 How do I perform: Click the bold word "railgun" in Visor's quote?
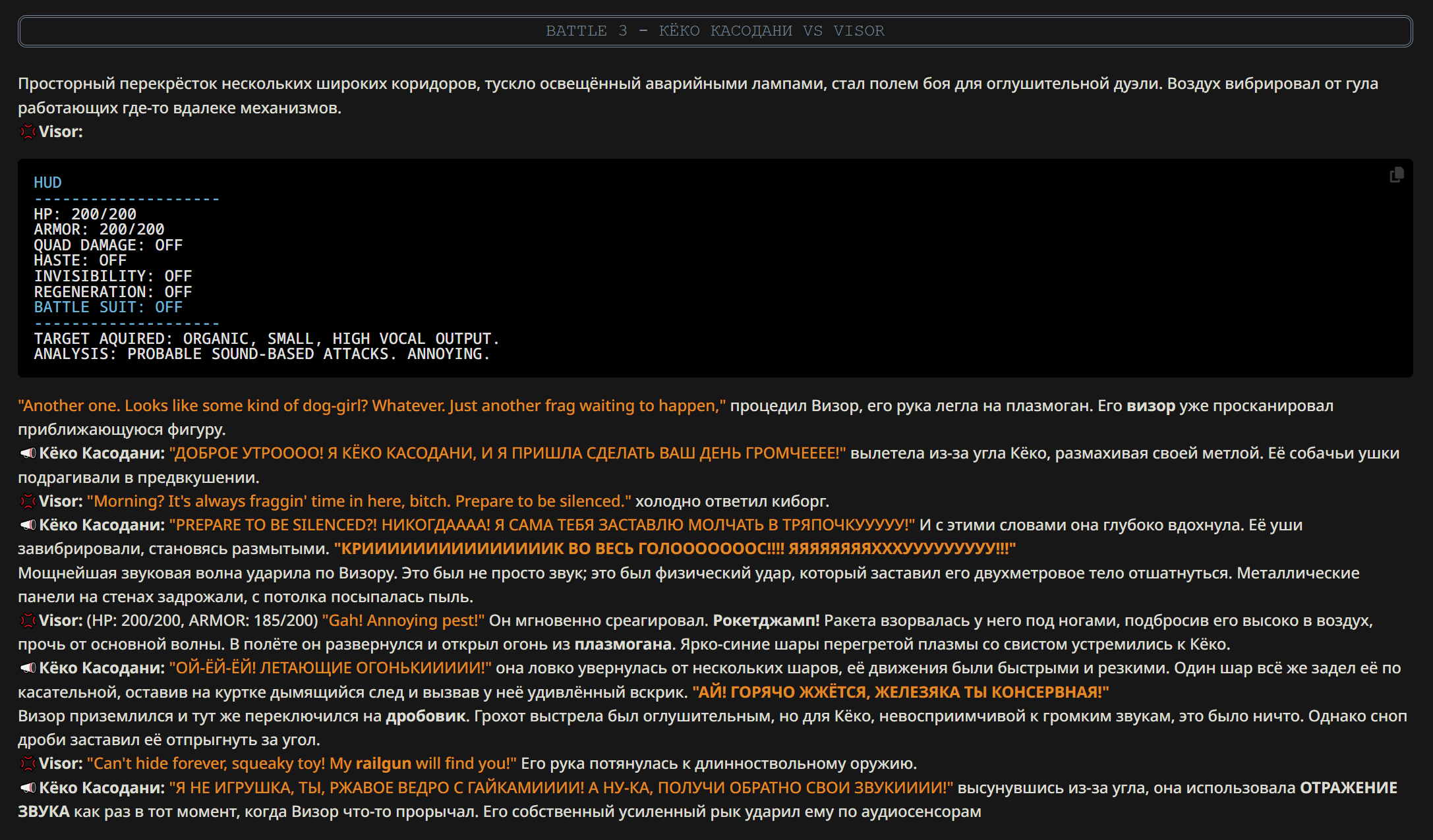pyautogui.click(x=383, y=764)
